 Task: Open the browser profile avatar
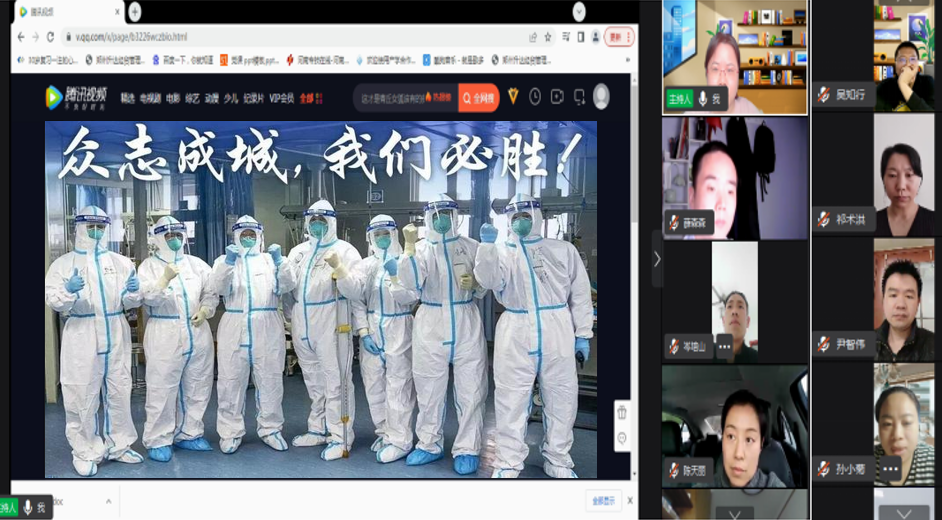coord(595,37)
